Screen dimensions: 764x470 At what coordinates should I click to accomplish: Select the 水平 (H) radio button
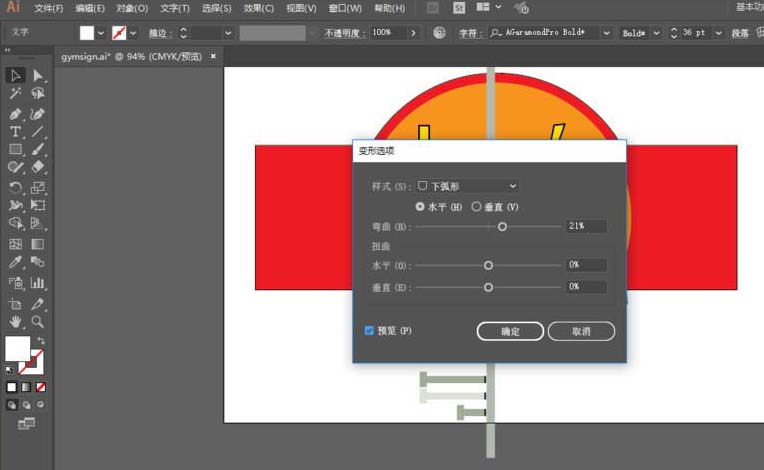(x=420, y=207)
